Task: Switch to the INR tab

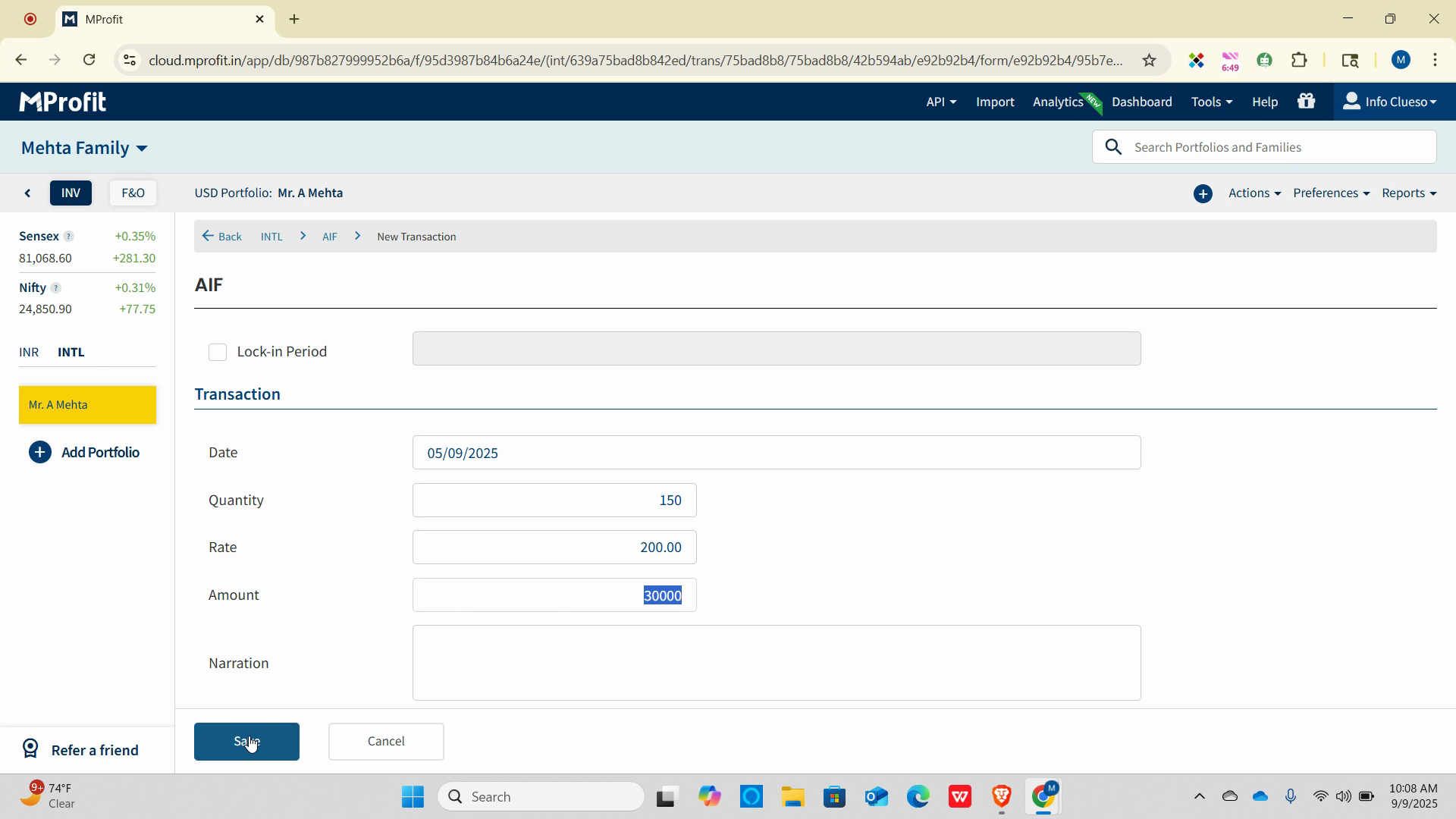Action: pos(29,353)
